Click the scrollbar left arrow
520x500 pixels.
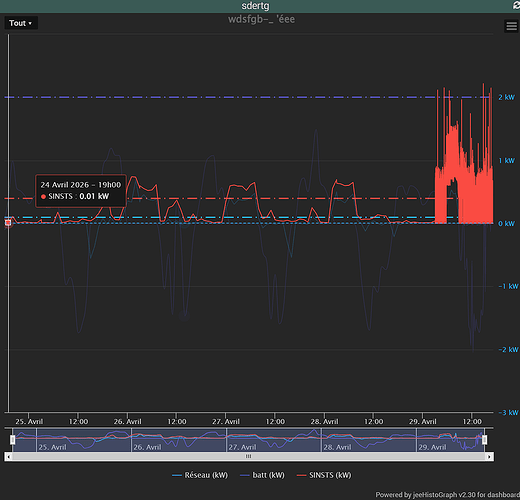(x=8, y=457)
